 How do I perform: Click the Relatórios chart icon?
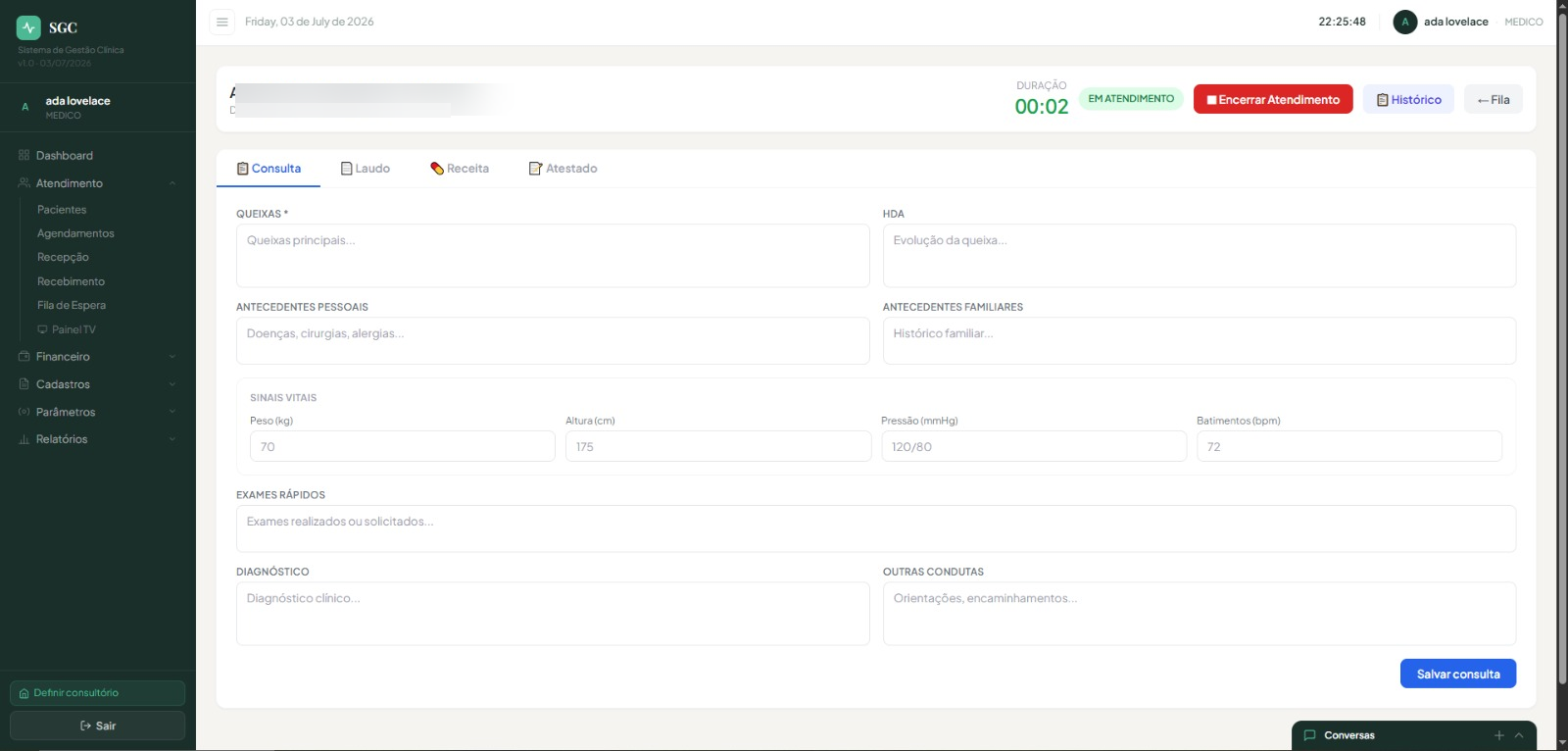coord(24,439)
